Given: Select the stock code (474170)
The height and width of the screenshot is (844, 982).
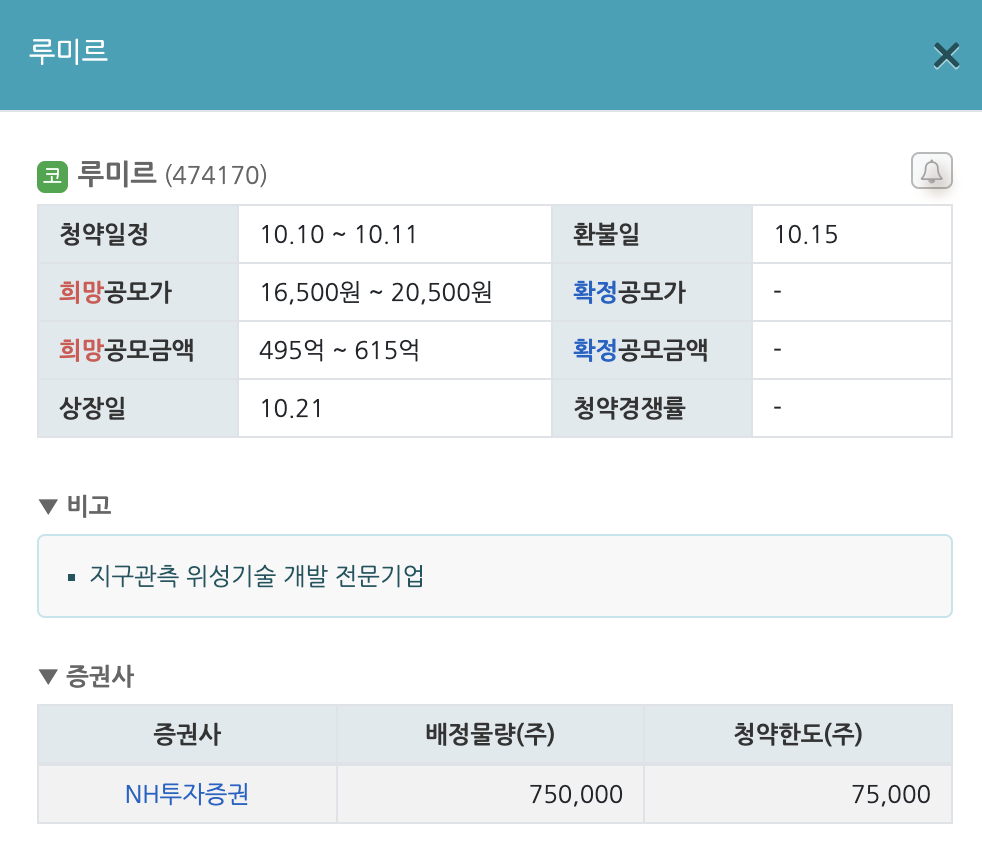Looking at the screenshot, I should click(216, 175).
